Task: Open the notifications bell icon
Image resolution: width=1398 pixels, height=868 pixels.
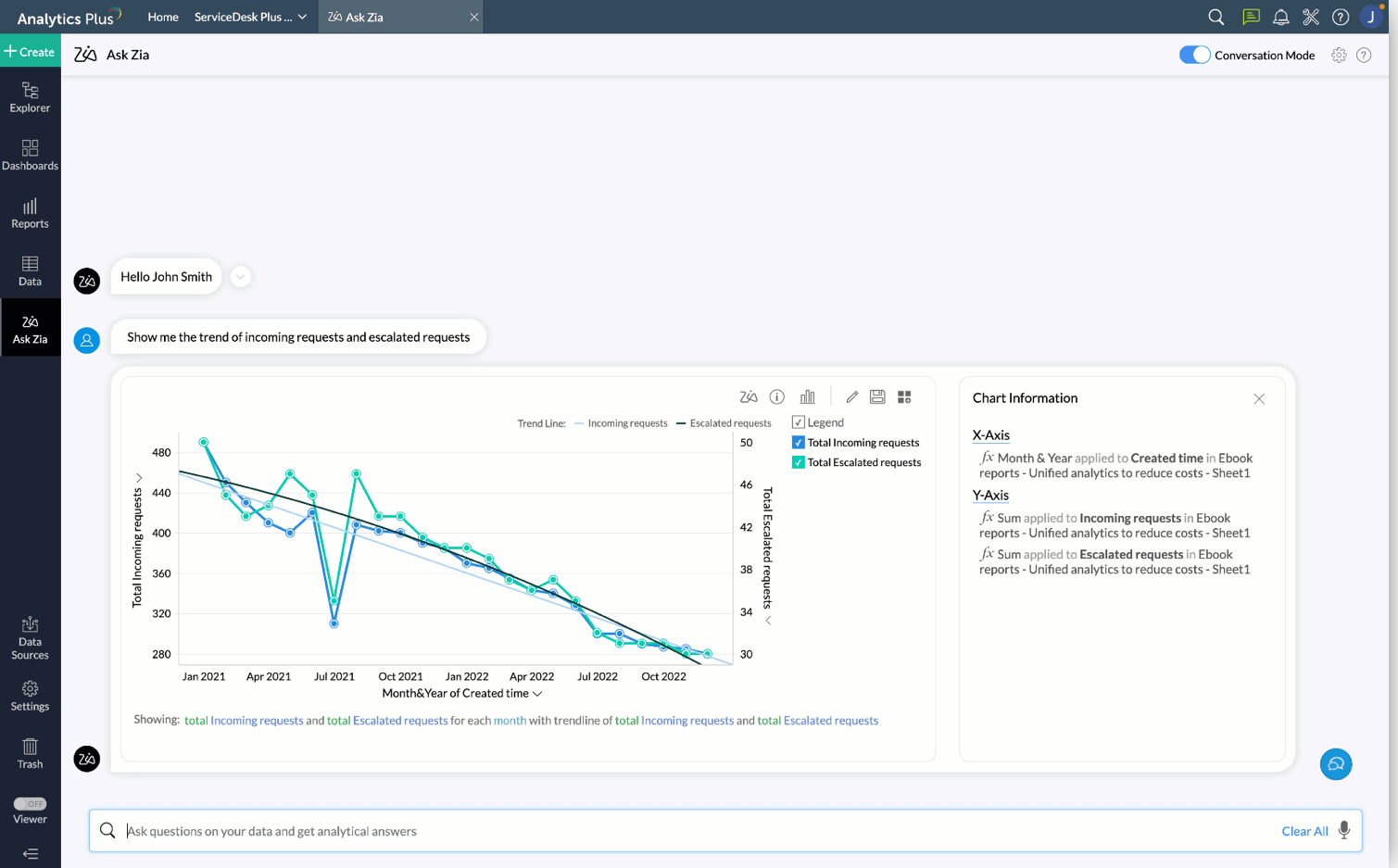Action: coord(1280,17)
